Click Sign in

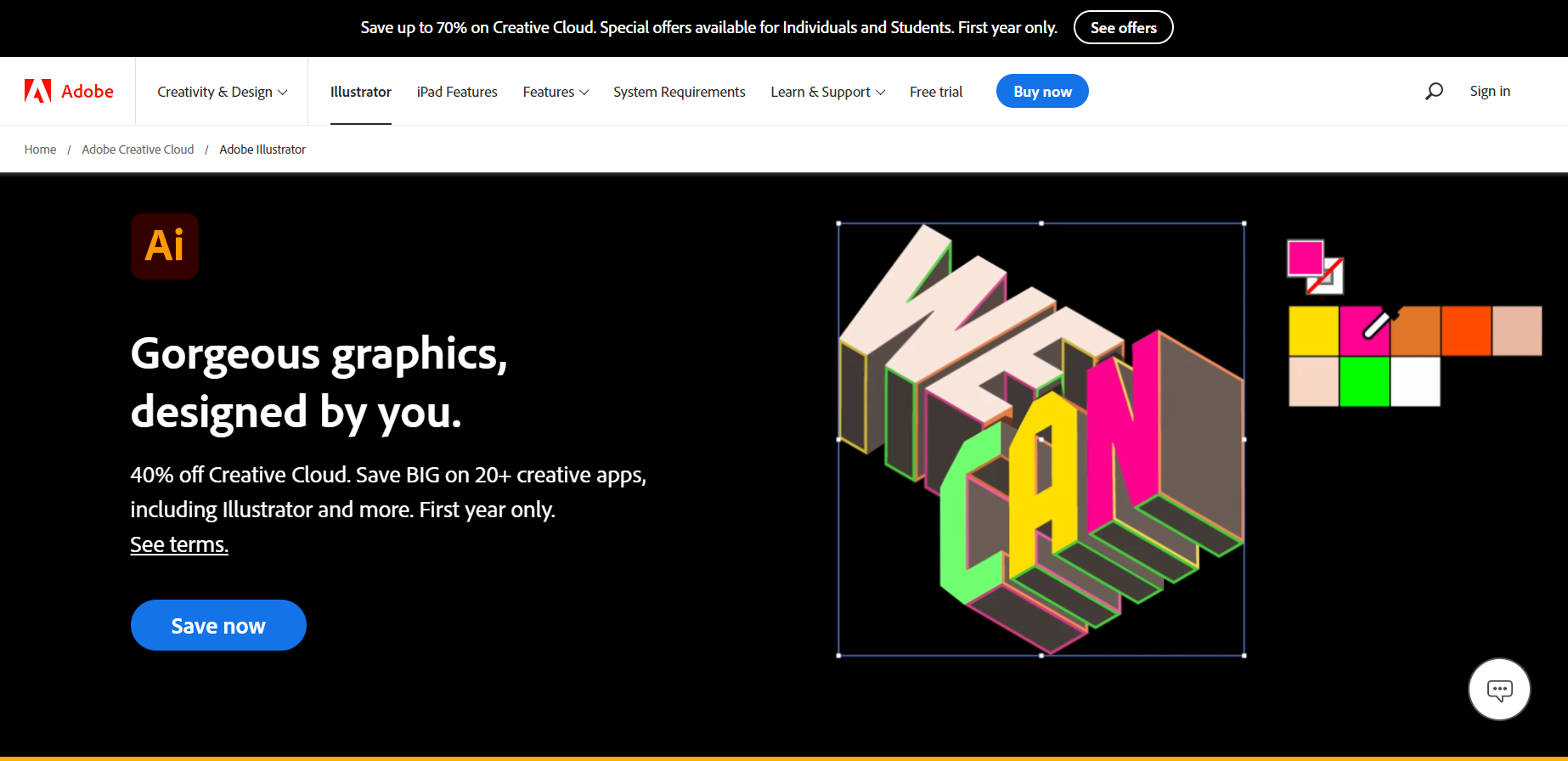(x=1490, y=91)
